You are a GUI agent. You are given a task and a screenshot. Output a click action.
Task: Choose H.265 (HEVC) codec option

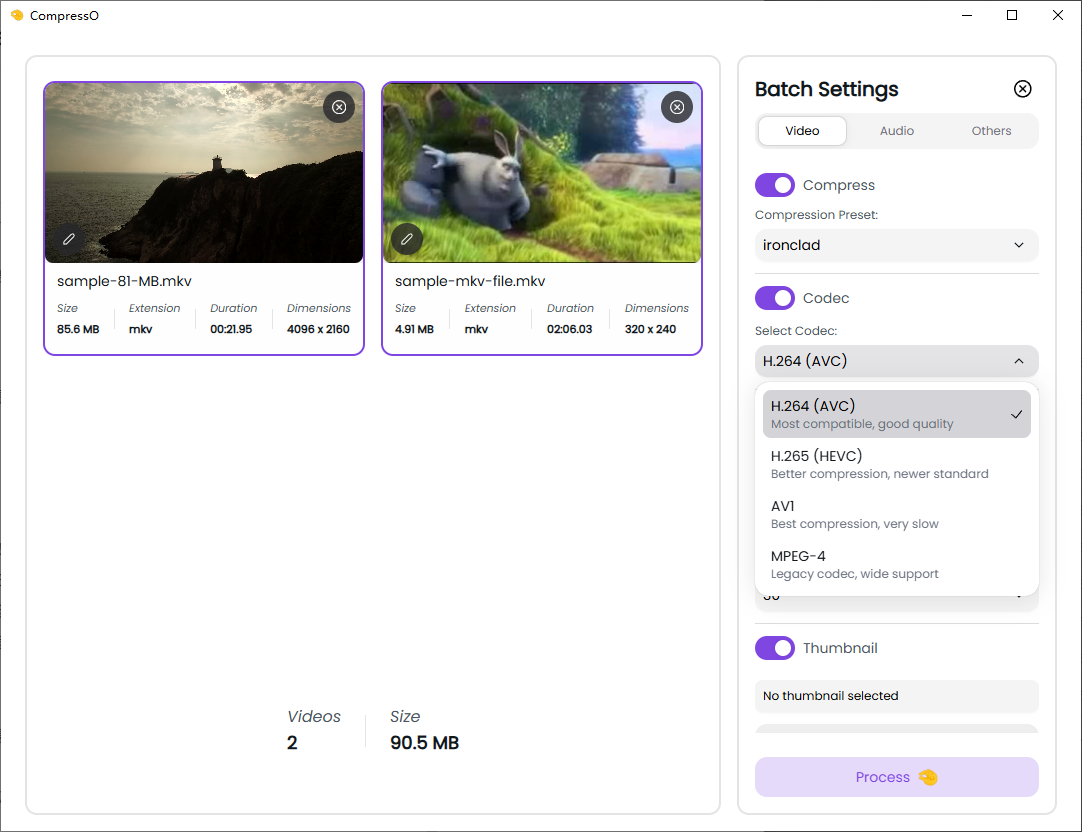click(896, 464)
